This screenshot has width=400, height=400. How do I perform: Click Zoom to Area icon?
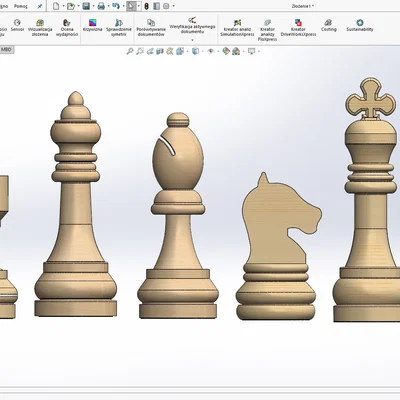click(x=140, y=51)
